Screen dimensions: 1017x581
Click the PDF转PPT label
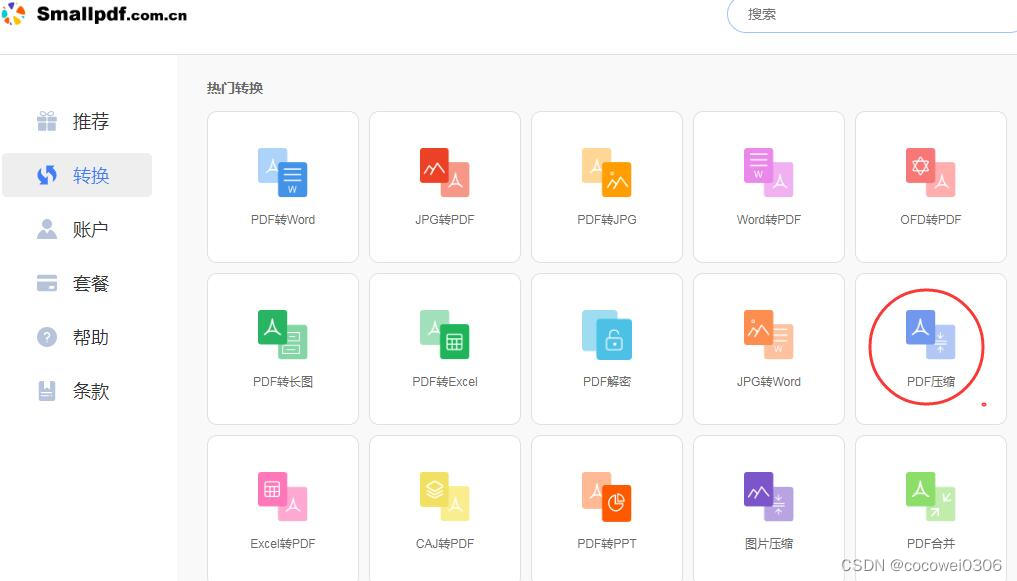[606, 544]
